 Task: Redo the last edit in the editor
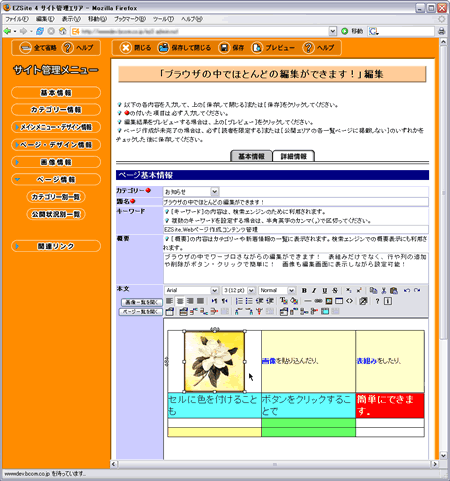point(417,290)
